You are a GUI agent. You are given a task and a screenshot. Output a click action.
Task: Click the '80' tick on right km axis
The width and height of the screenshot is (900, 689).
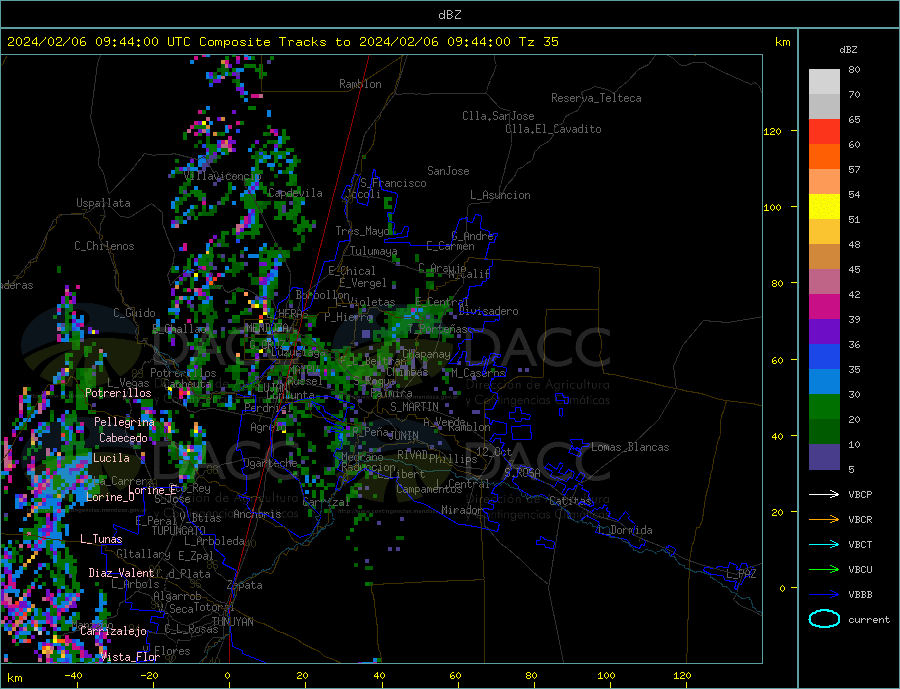click(777, 283)
